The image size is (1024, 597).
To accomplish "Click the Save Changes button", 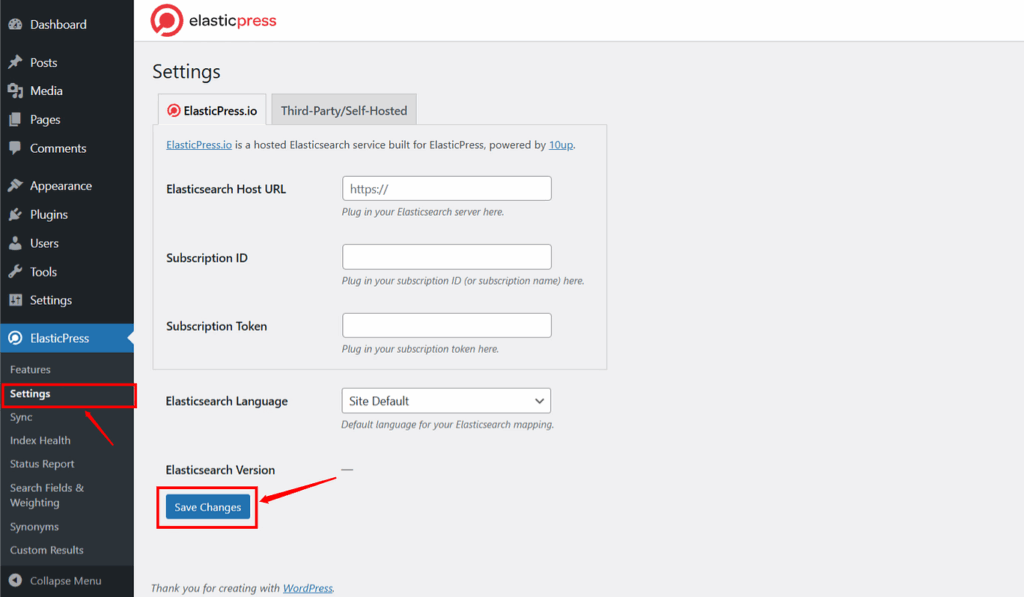I will tap(207, 507).
